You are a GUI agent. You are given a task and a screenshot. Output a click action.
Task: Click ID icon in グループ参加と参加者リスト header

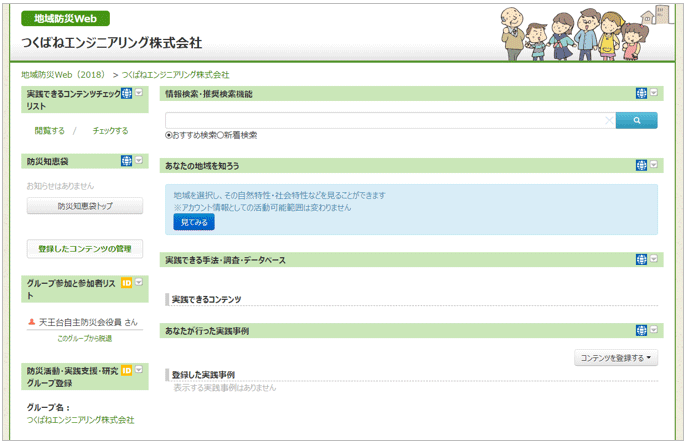[126, 283]
